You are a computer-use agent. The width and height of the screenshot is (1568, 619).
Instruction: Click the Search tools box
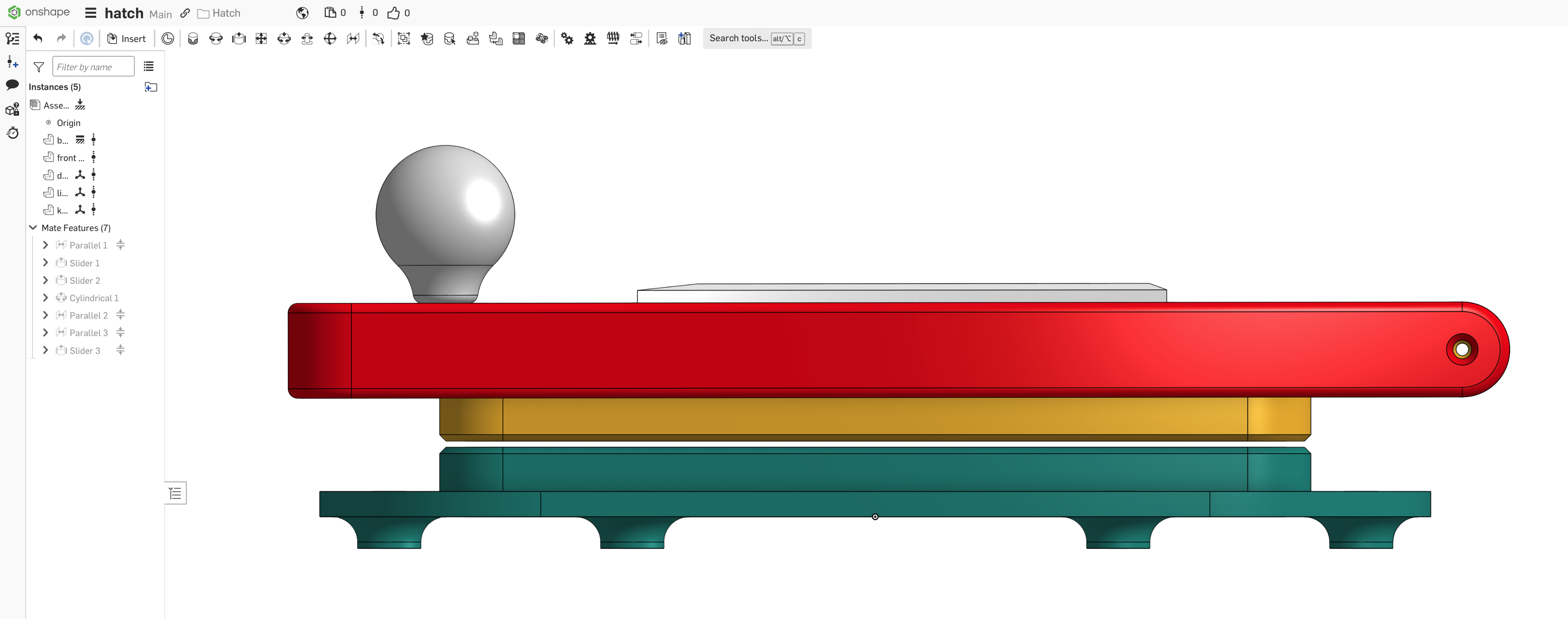(x=757, y=38)
